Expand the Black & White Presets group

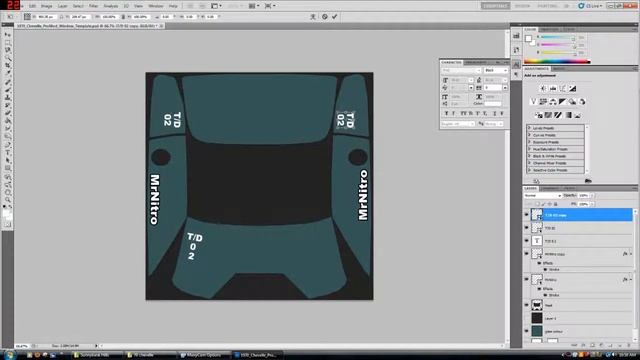tap(529, 156)
